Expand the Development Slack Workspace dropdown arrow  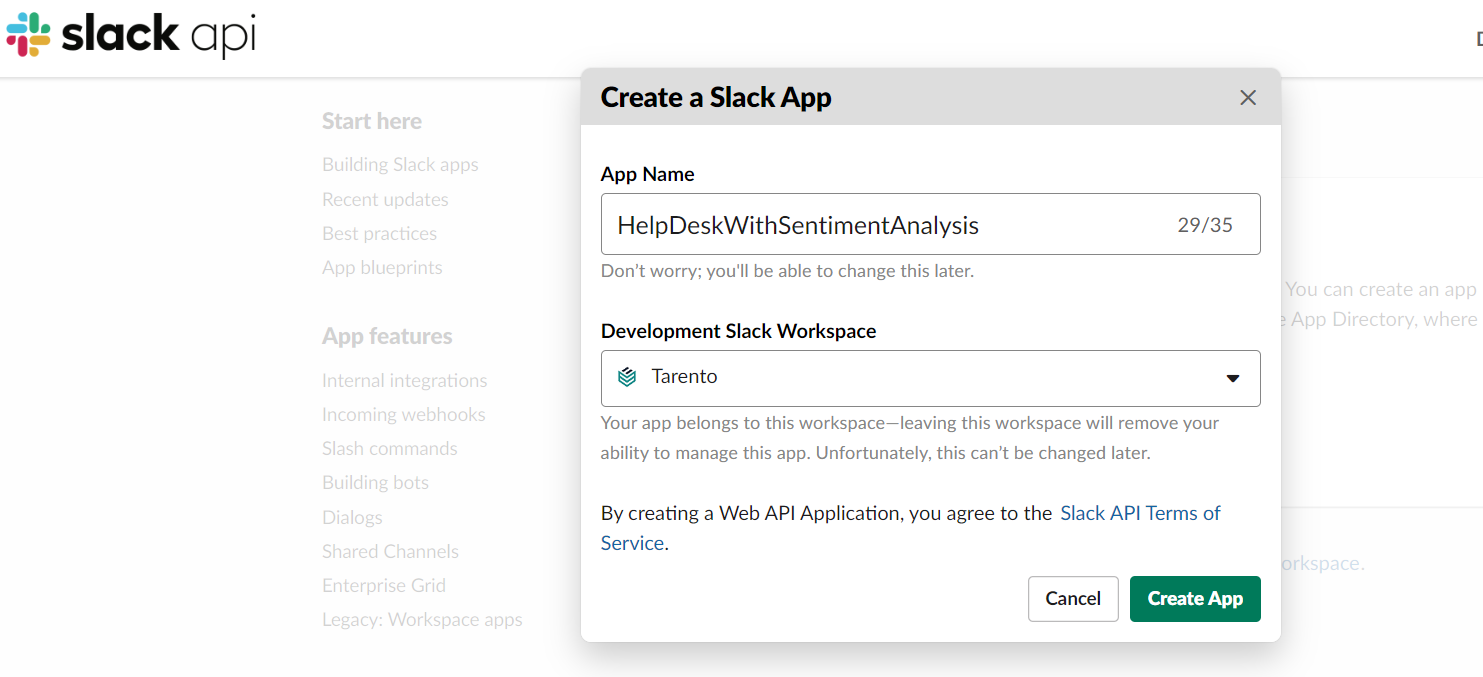(x=1233, y=378)
